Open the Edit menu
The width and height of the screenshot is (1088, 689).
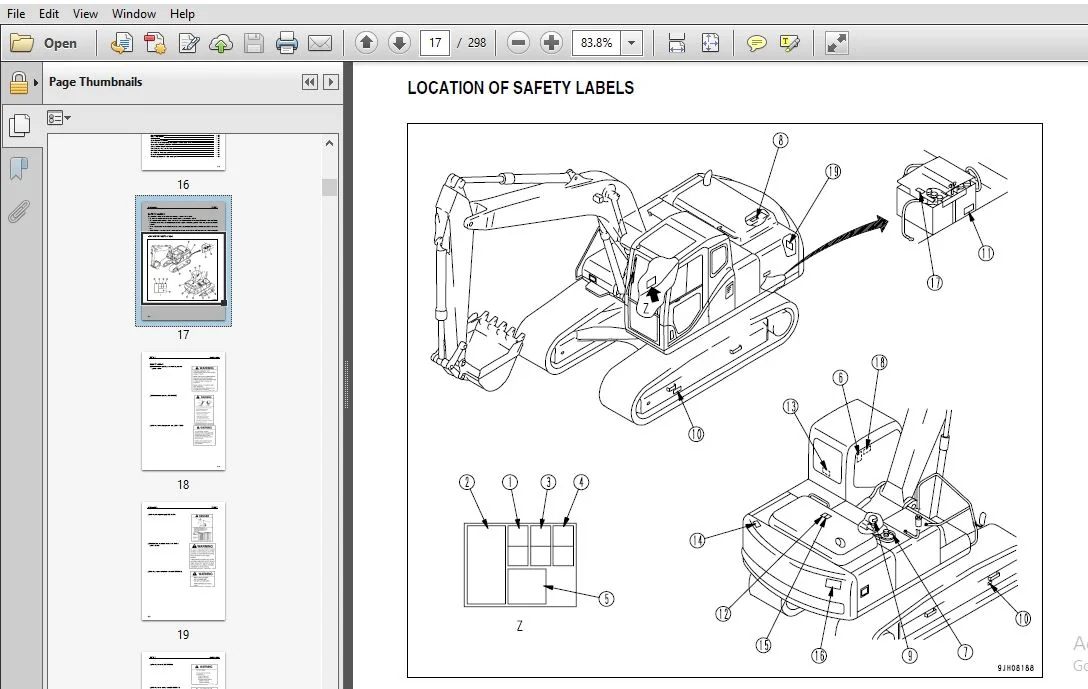coord(49,13)
